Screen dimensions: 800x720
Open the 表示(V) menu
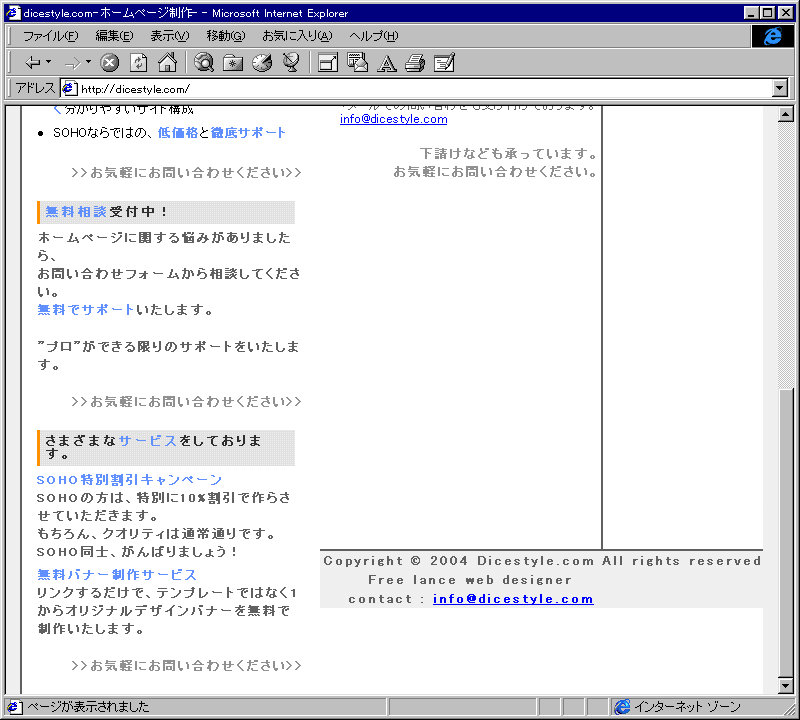169,36
